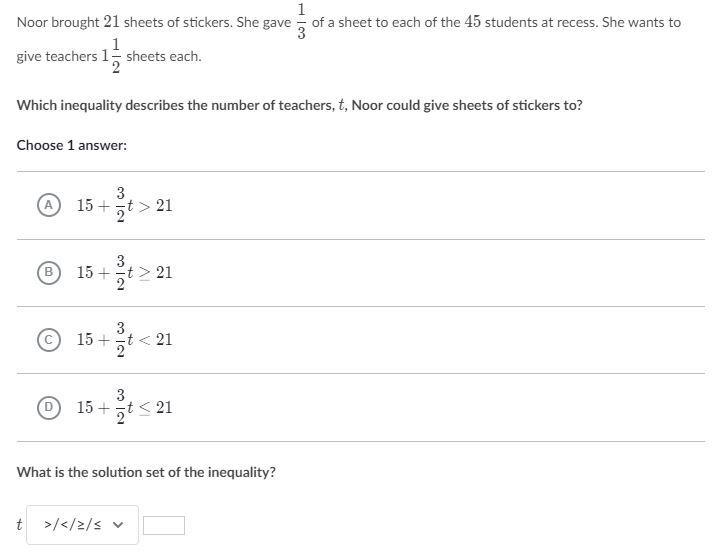Click the inequality 15 + 3/2 t ≥ 21
This screenshot has height=557, width=716.
[124, 272]
